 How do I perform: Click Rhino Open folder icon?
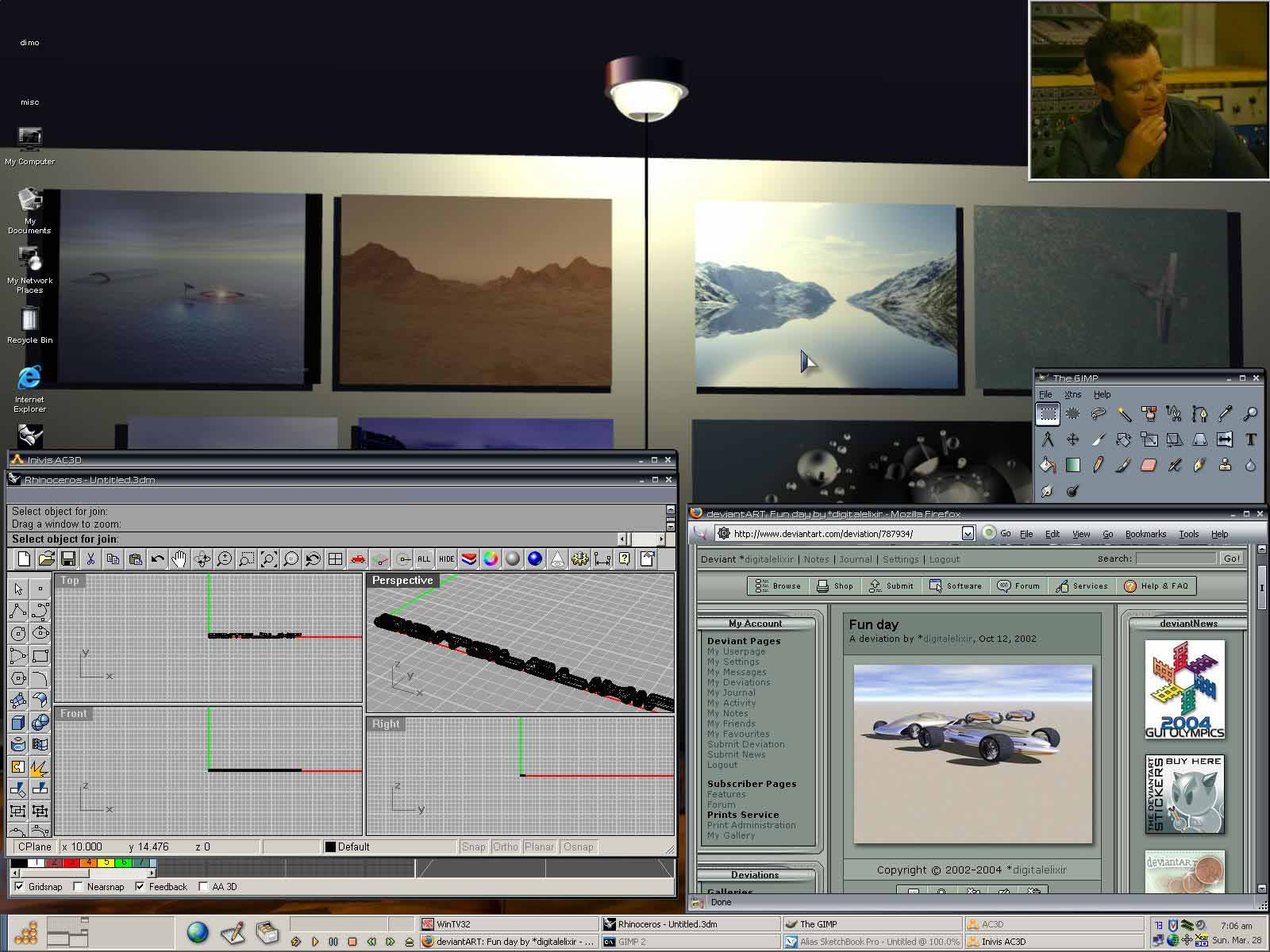(46, 559)
